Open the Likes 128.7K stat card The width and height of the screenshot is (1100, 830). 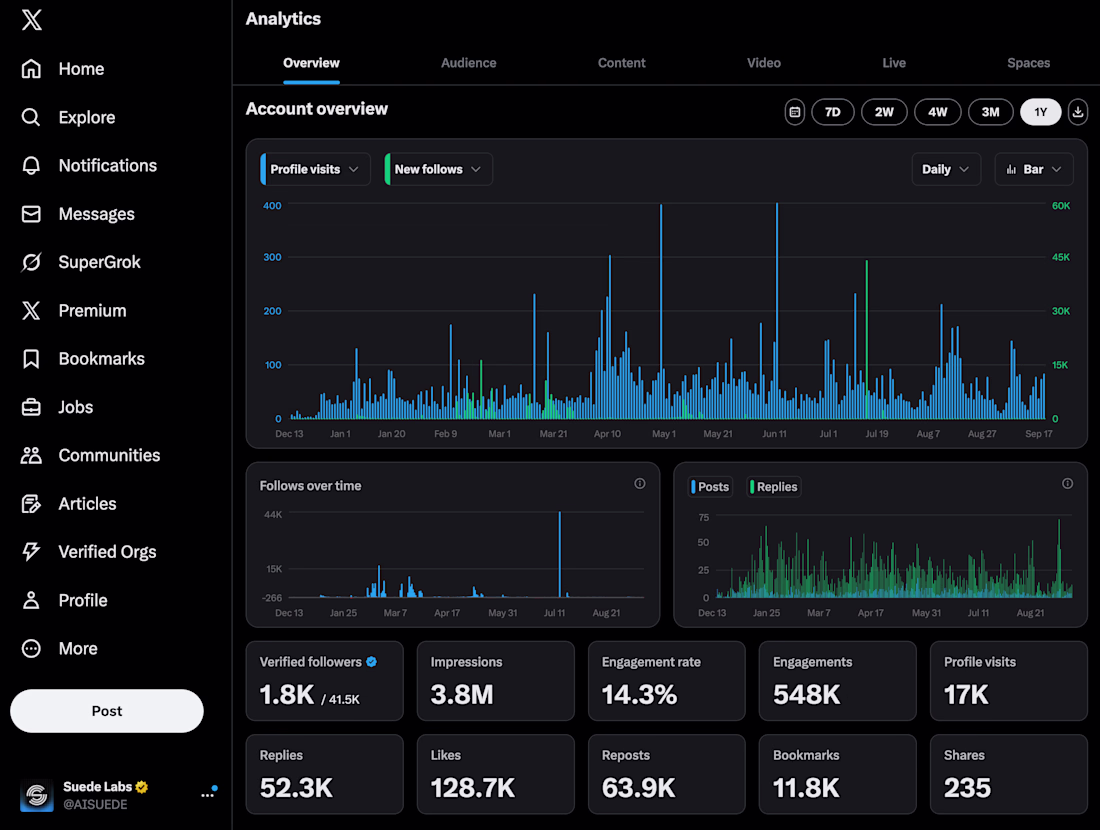(495, 774)
